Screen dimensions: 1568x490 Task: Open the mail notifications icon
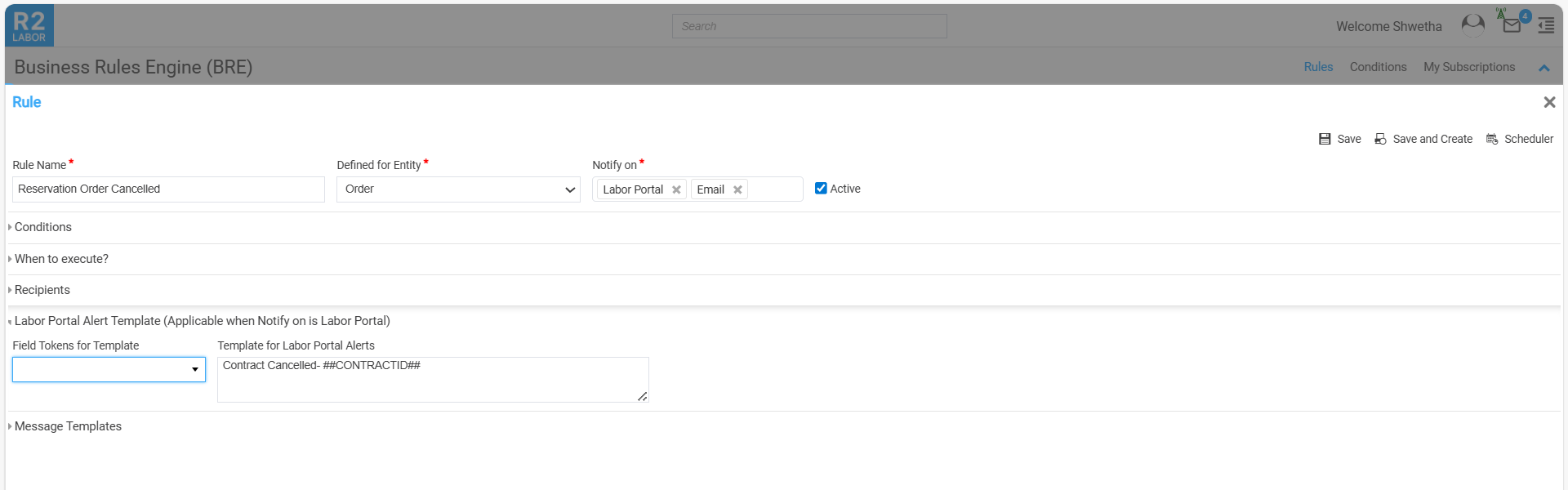pyautogui.click(x=1512, y=25)
